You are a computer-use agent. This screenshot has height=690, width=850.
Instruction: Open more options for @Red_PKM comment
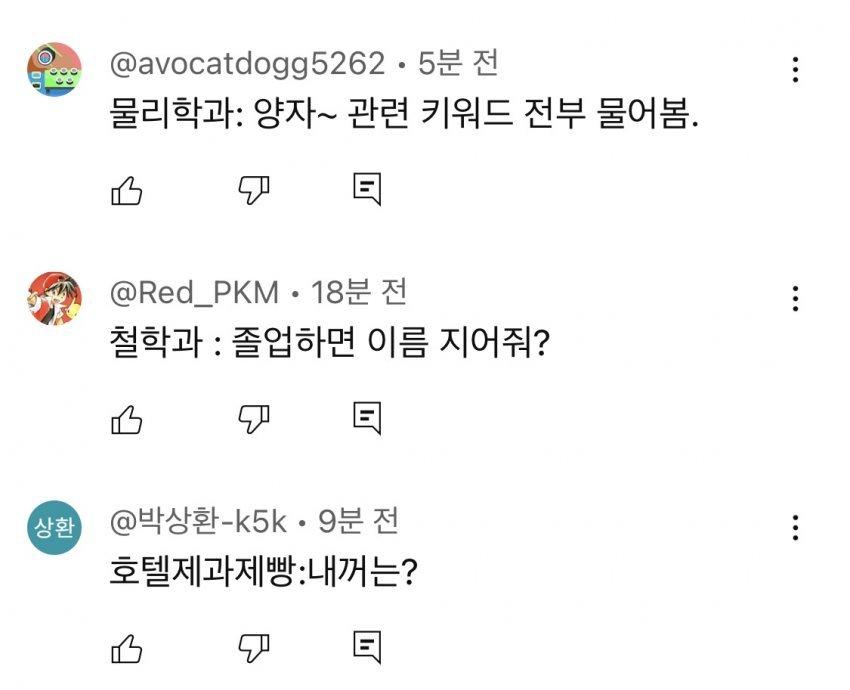pyautogui.click(x=795, y=298)
